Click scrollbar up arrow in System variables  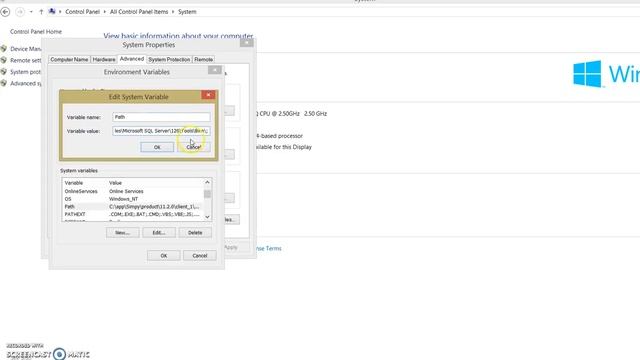click(x=207, y=182)
